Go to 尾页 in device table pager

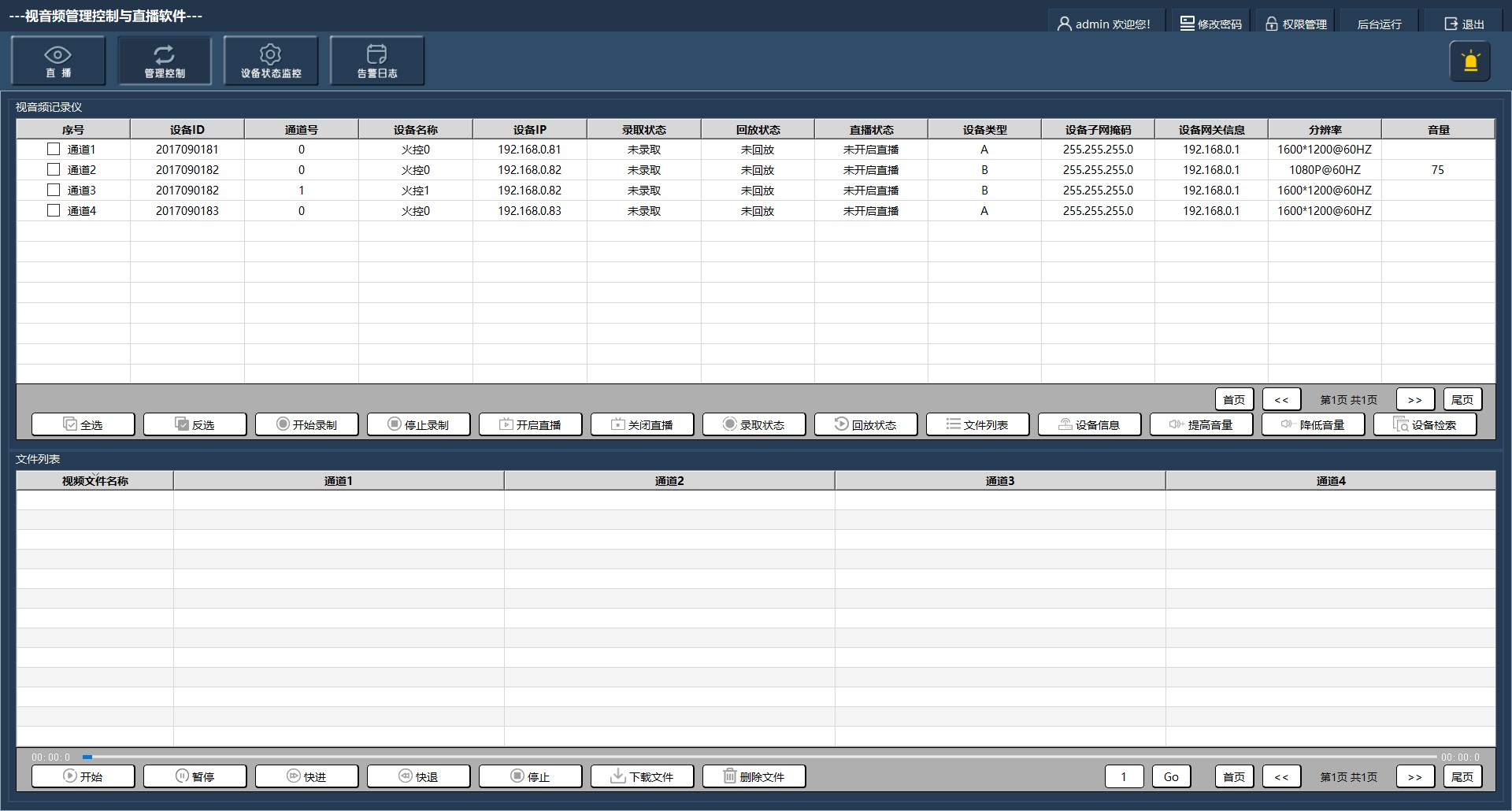(1462, 399)
